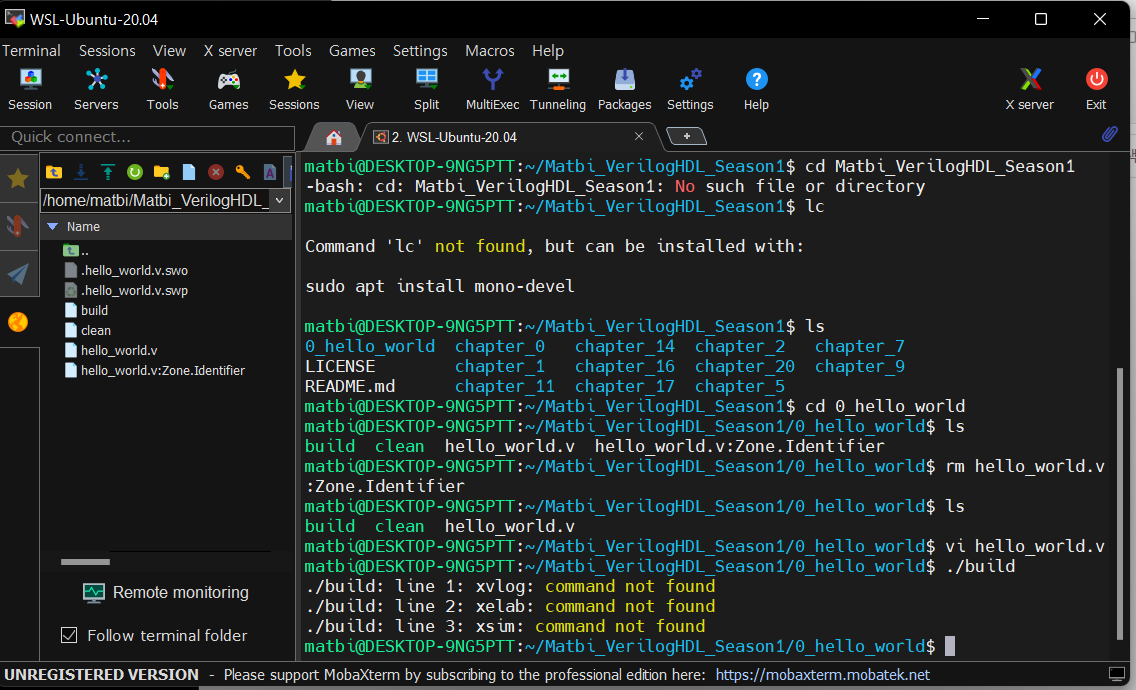Switch to the WSL-Ubuntu-20.04 tab
Screen dimensions: 1136x690
453,137
